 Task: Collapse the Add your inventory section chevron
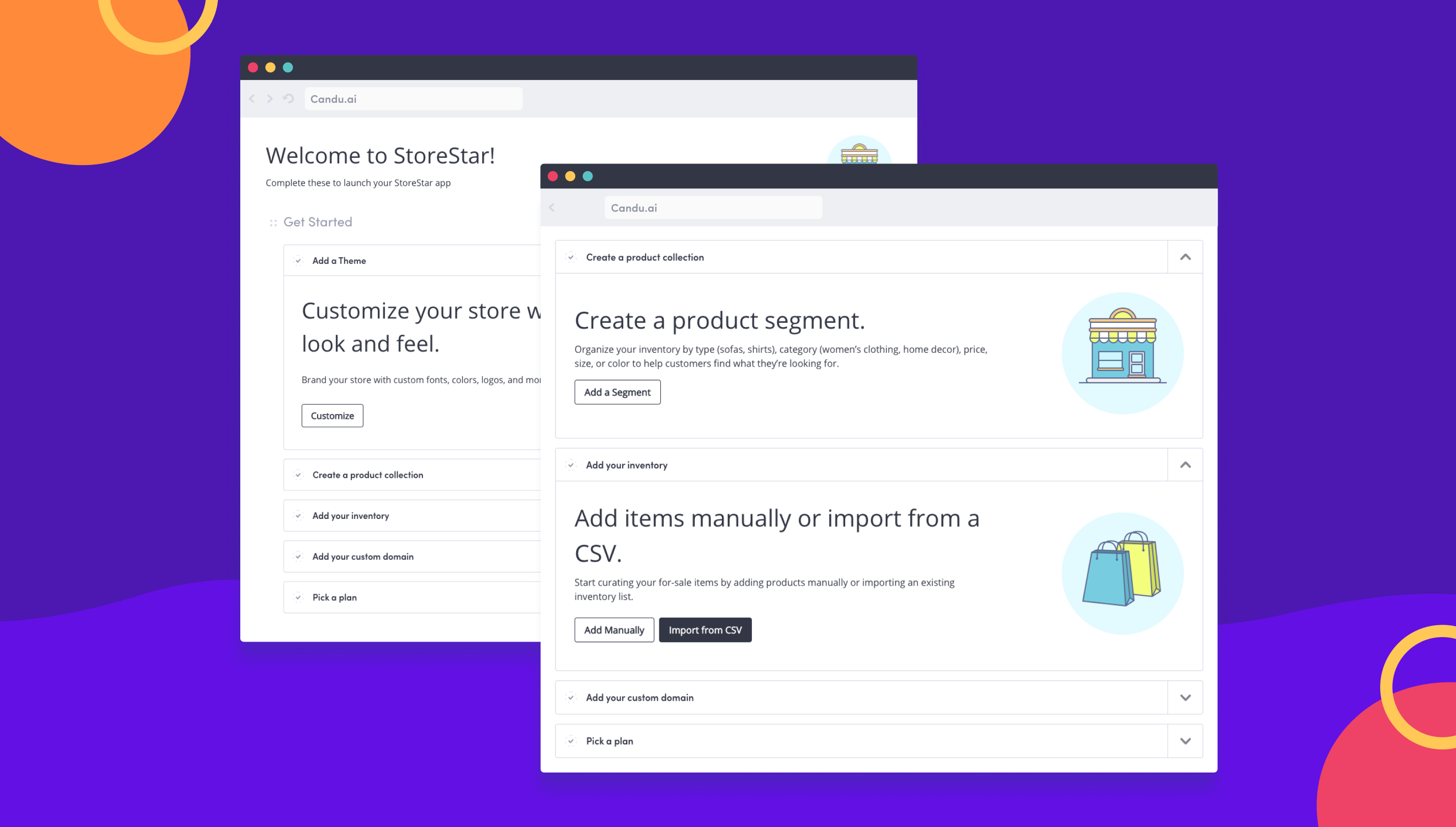pyautogui.click(x=1185, y=465)
